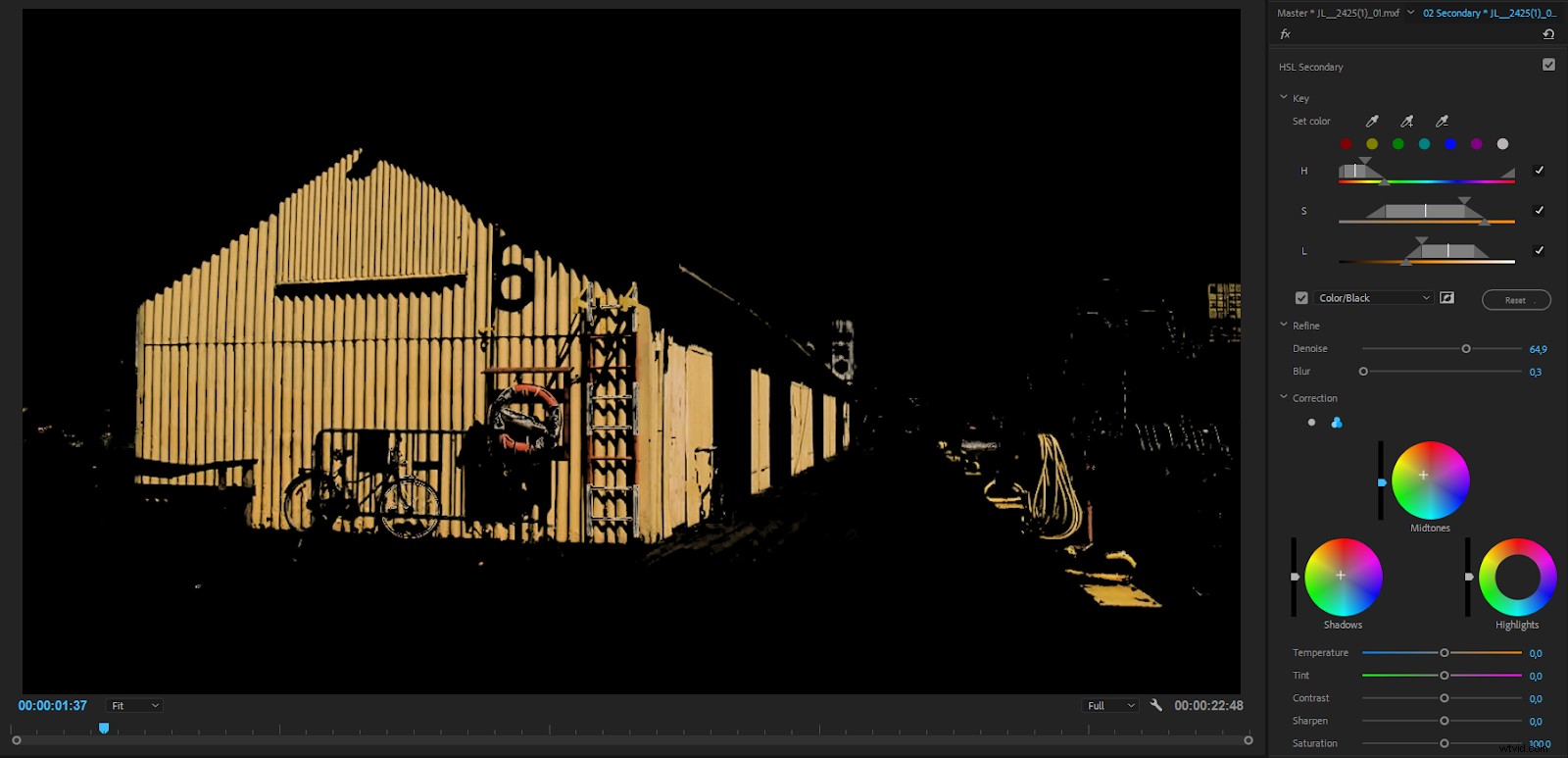This screenshot has height=758, width=1568.
Task: Select the three-way color wheels mode icon
Action: (1337, 423)
